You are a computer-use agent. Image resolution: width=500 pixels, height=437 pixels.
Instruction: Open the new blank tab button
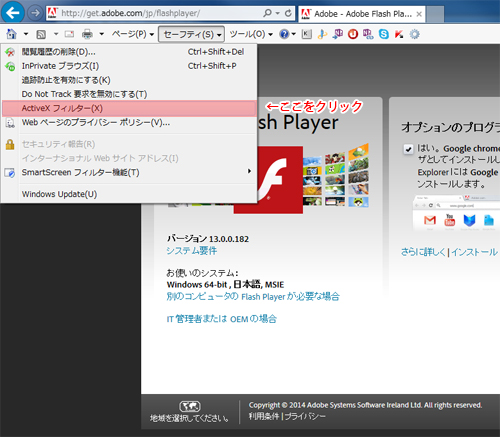point(435,14)
